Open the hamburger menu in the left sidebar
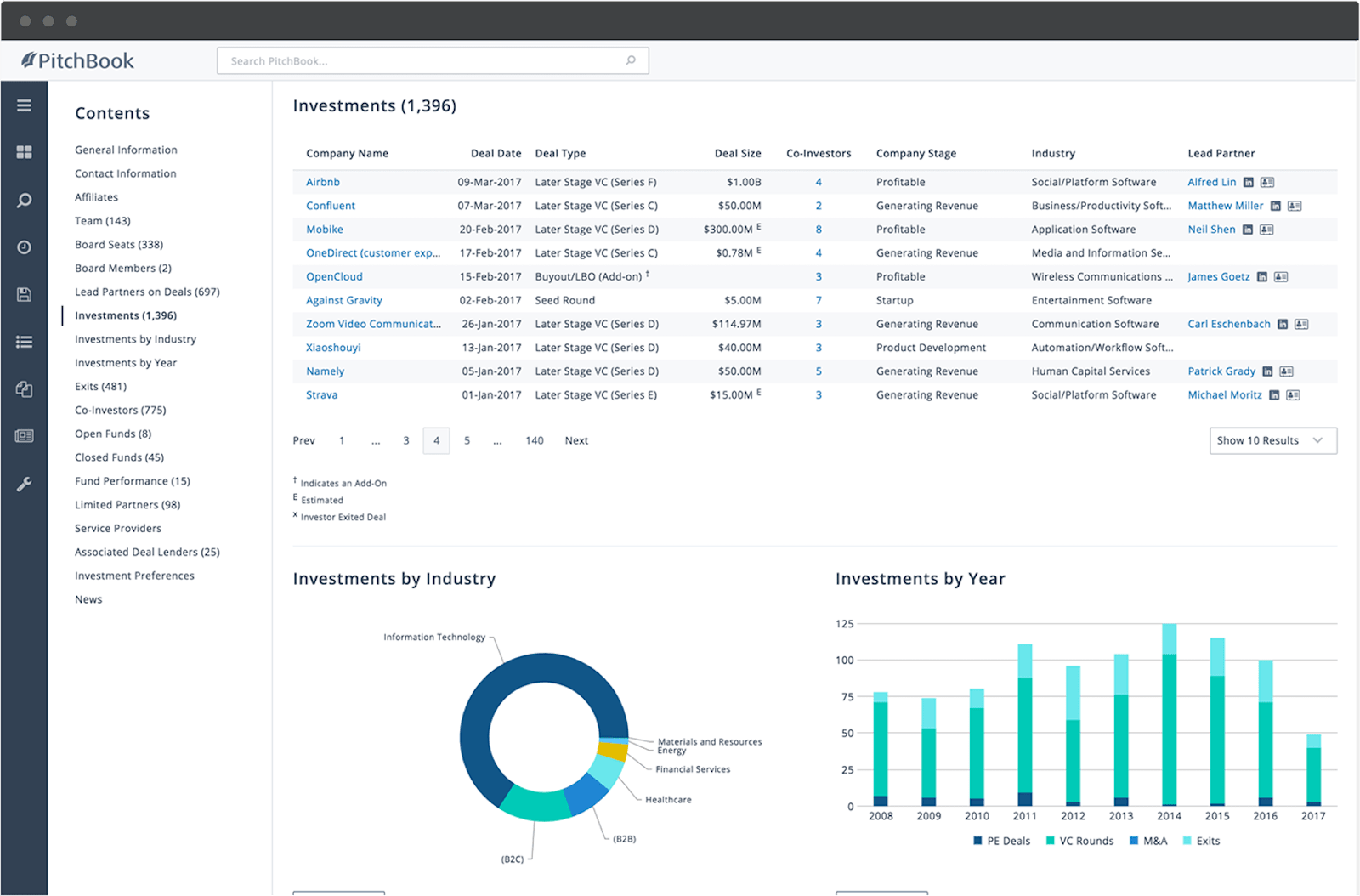The width and height of the screenshot is (1360, 896). click(24, 105)
